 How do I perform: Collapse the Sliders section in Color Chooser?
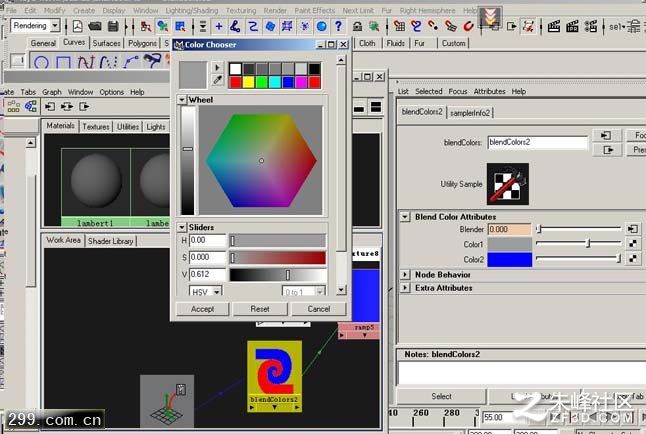(182, 227)
